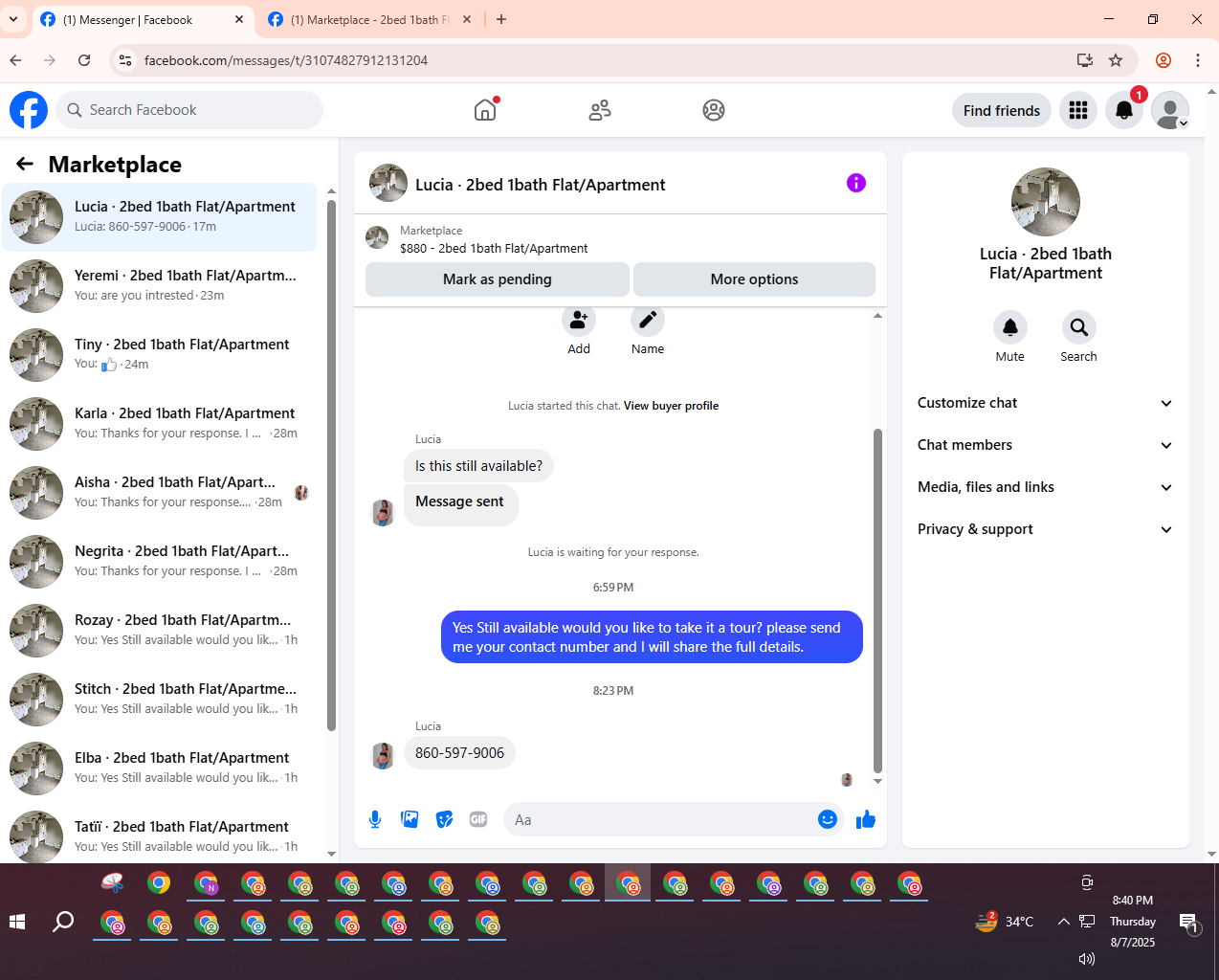Open the notifications bell icon
This screenshot has width=1219, height=980.
(1124, 110)
